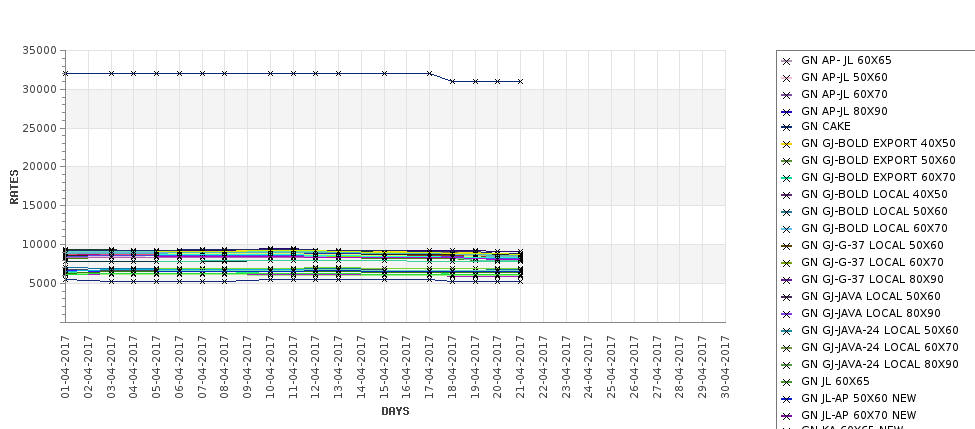
Task: Click the GN GJ-G-37 LOCAL 60X70 label
Action: pyautogui.click(x=872, y=262)
